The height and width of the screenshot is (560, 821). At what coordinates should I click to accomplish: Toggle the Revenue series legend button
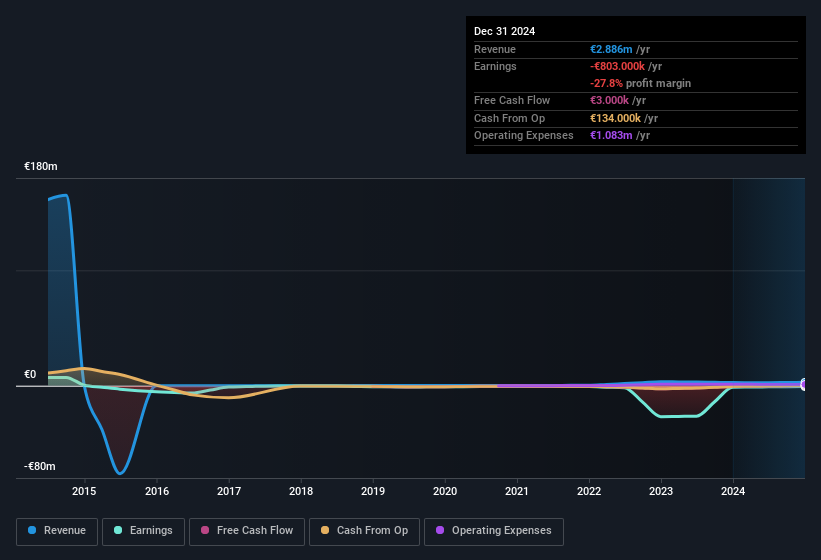(57, 532)
